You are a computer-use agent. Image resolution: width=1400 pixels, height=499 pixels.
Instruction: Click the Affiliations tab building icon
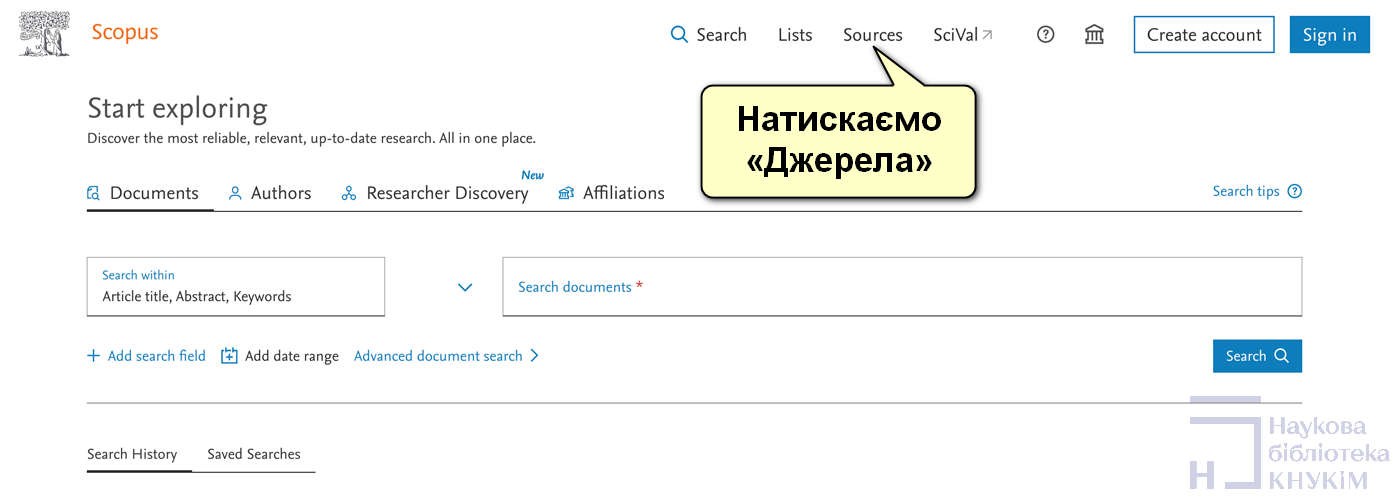point(566,194)
